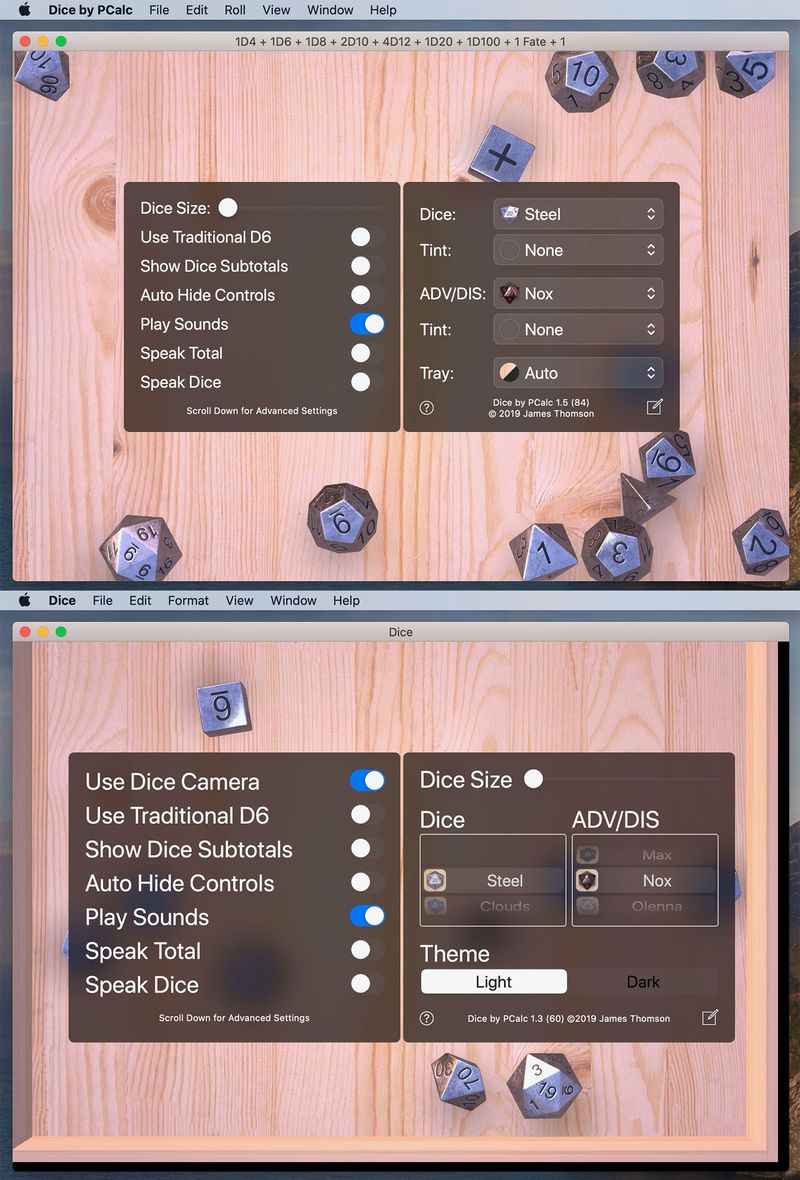Choose the Dark theme button

[x=643, y=982]
